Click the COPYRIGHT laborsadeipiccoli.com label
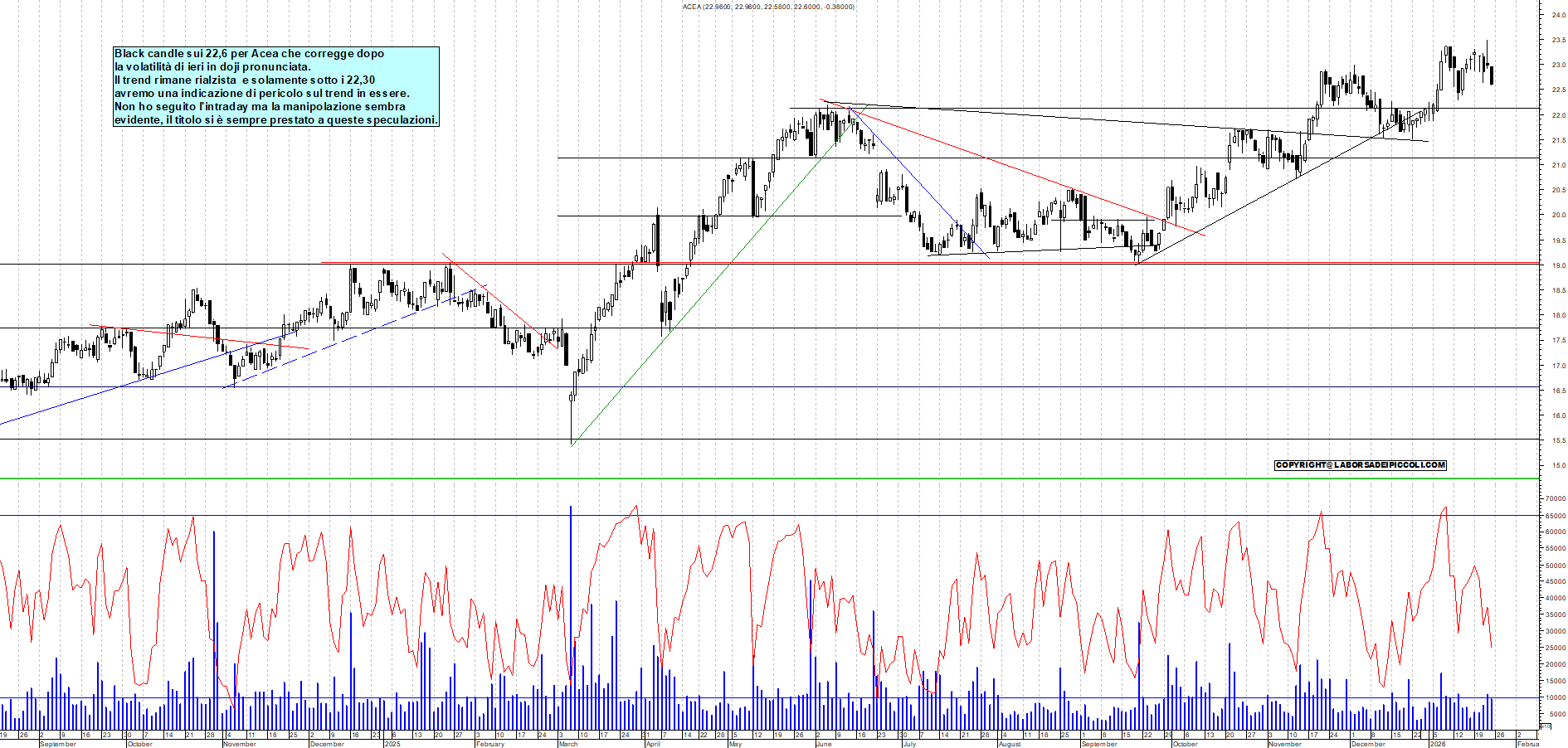The height and width of the screenshot is (748, 1568). coord(1360,465)
